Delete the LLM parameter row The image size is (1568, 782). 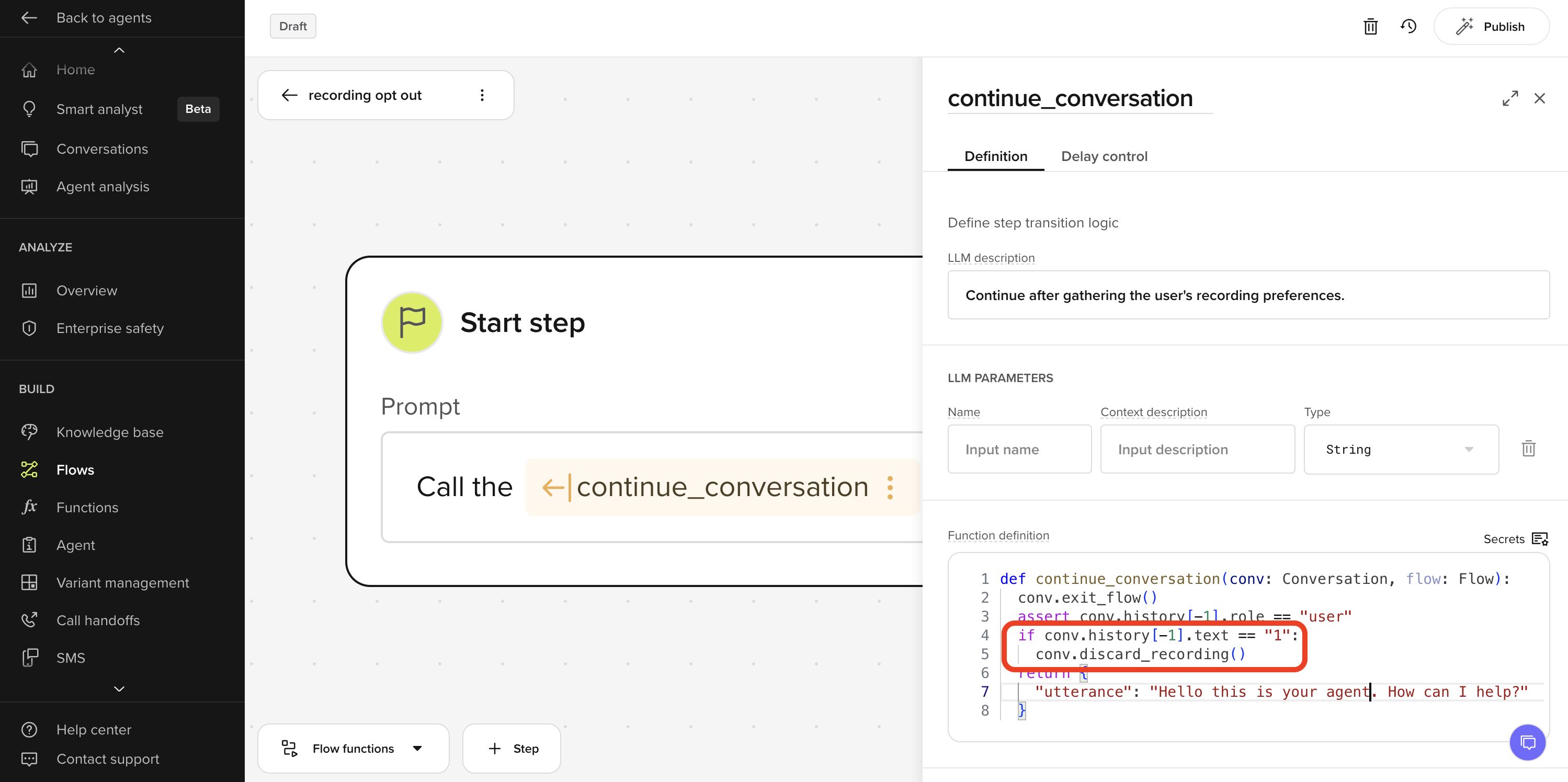coord(1528,449)
